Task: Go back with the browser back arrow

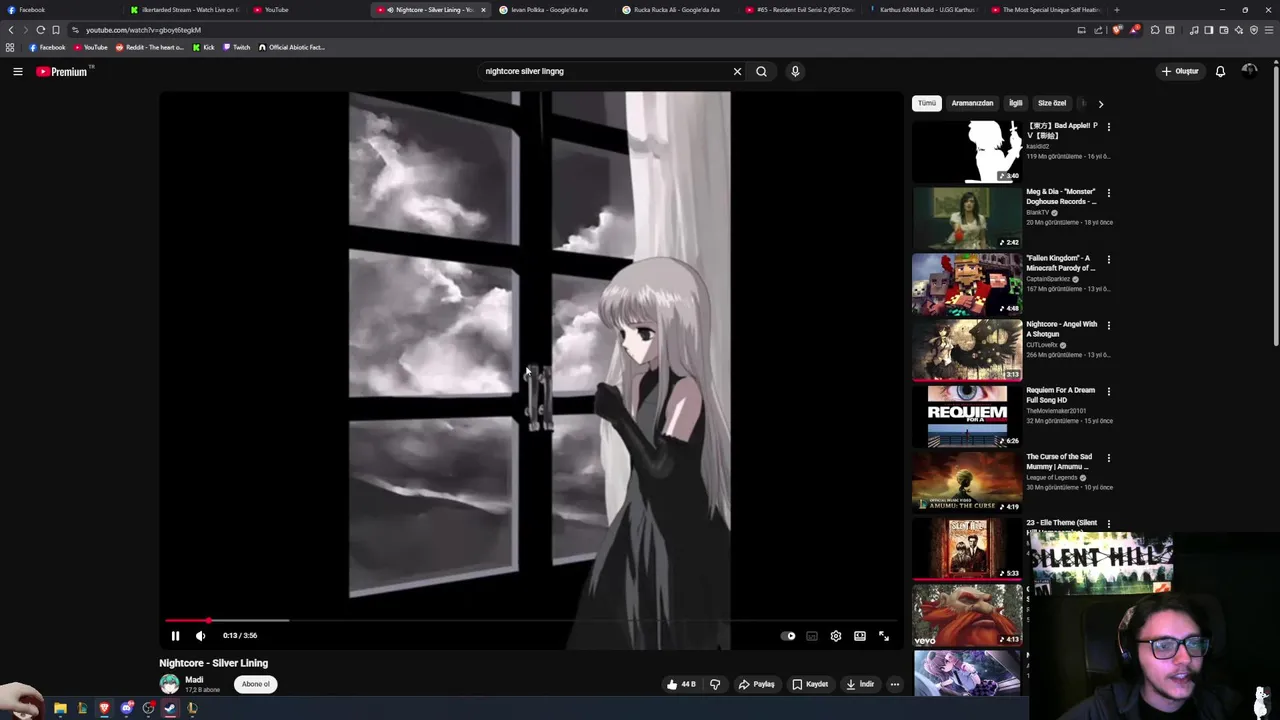Action: pyautogui.click(x=11, y=30)
